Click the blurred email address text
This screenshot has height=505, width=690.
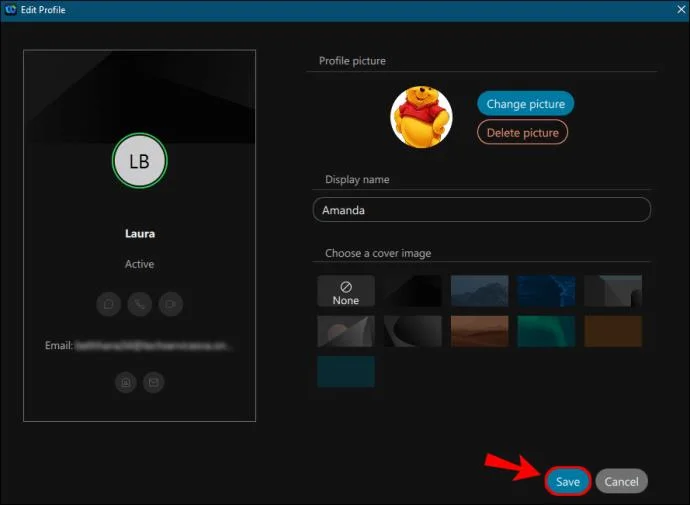pyautogui.click(x=153, y=346)
